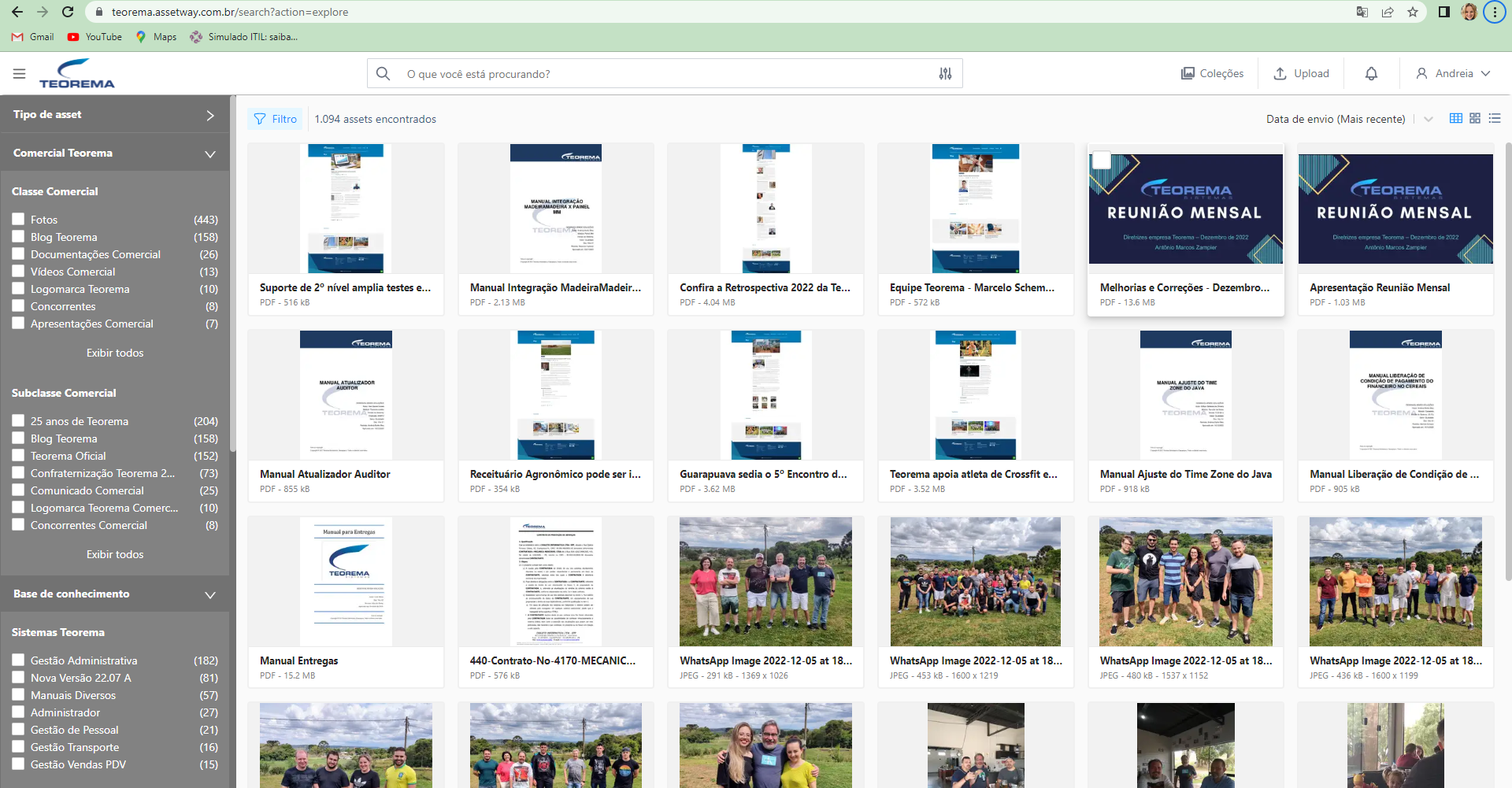Check the Fotos filter checkbox
This screenshot has height=788, width=1512.
point(18,219)
